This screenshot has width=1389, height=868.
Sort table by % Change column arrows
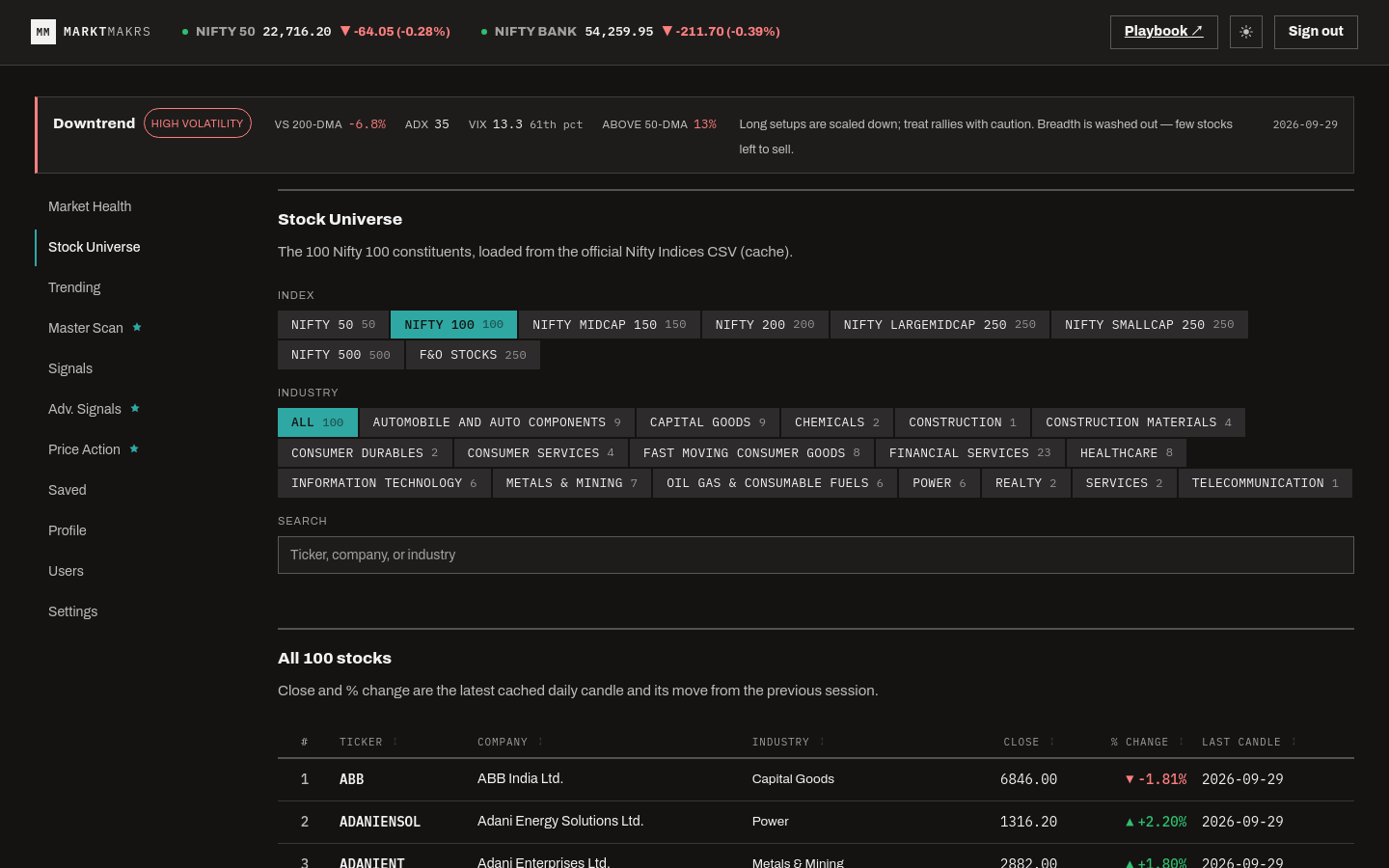1181,742
